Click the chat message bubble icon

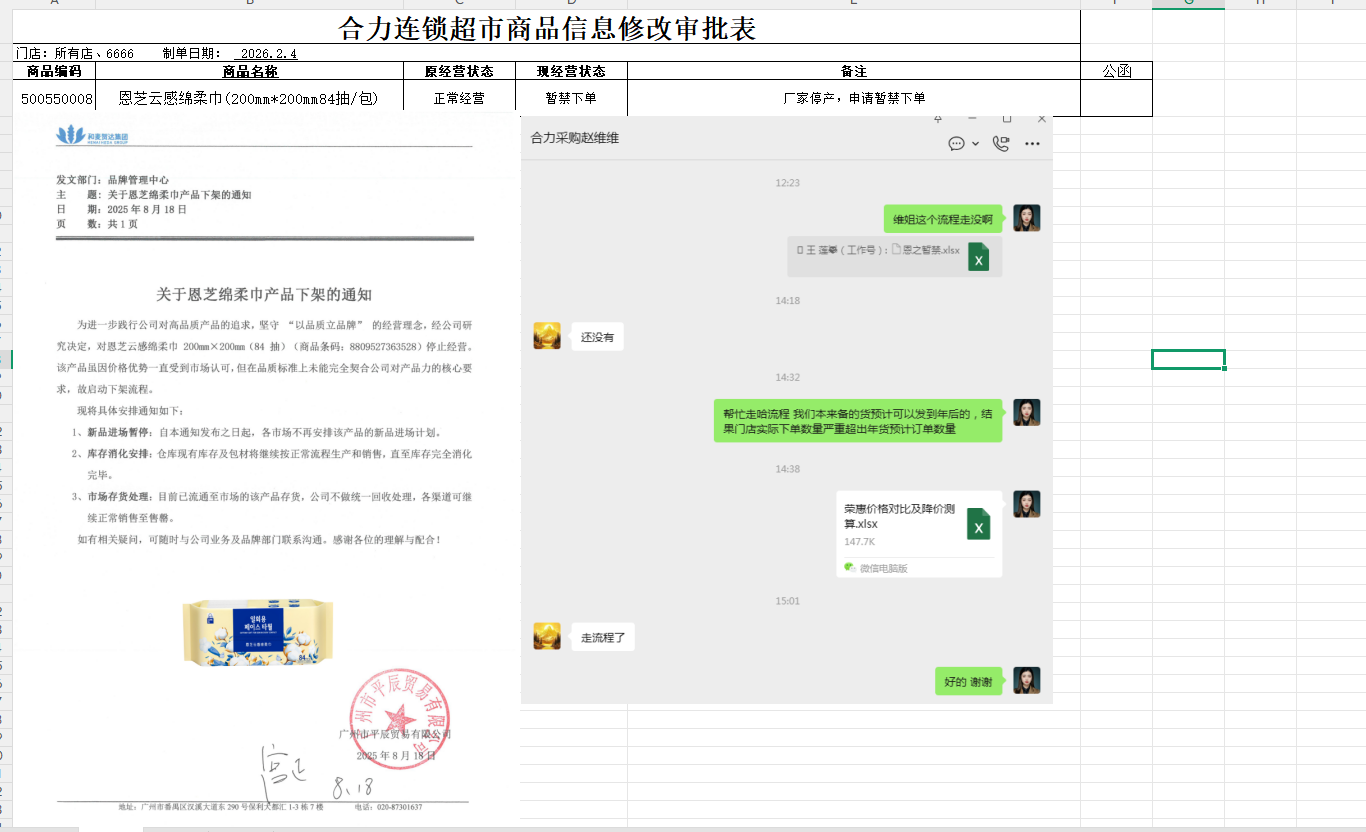pyautogui.click(x=957, y=144)
